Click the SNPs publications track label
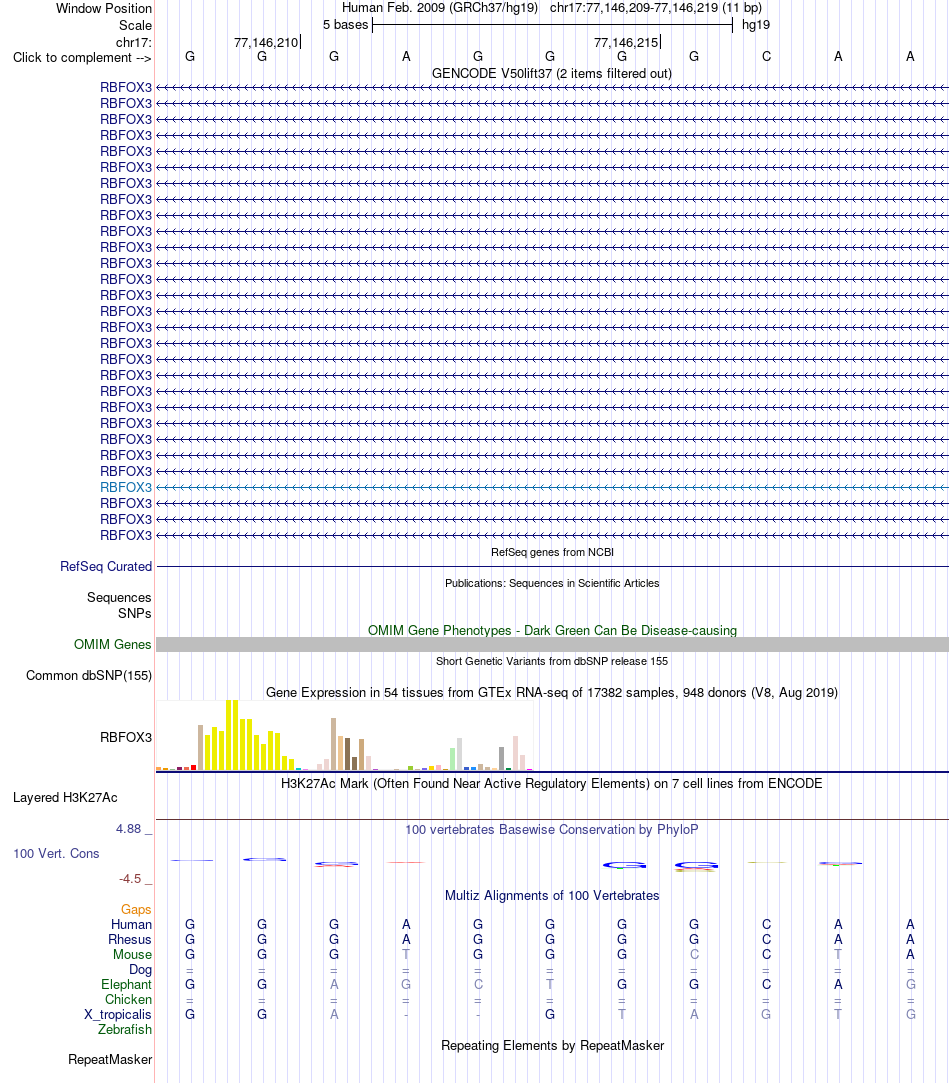This screenshot has width=950, height=1083. 135,613
